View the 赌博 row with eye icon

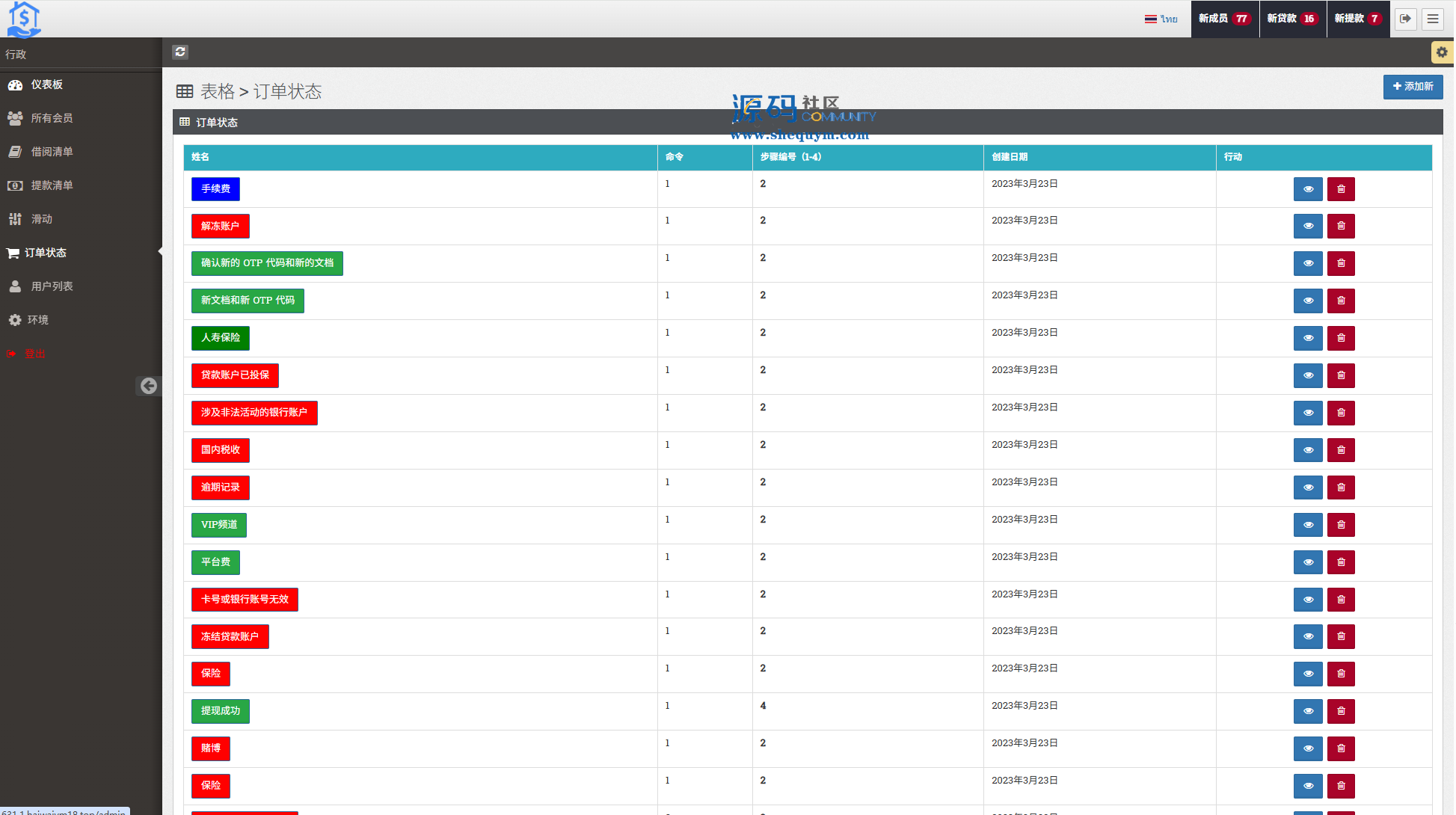click(x=1308, y=748)
